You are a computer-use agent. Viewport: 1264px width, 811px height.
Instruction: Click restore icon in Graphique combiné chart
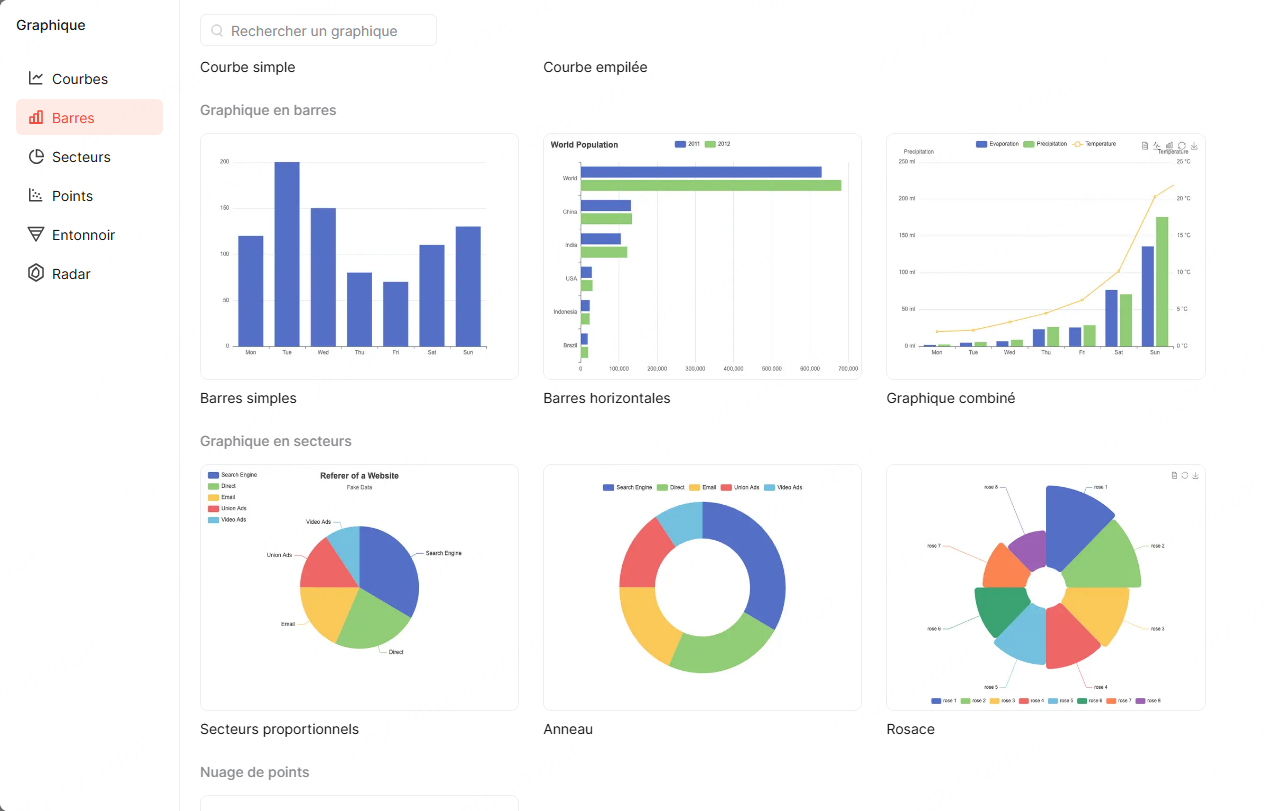pos(1182,146)
